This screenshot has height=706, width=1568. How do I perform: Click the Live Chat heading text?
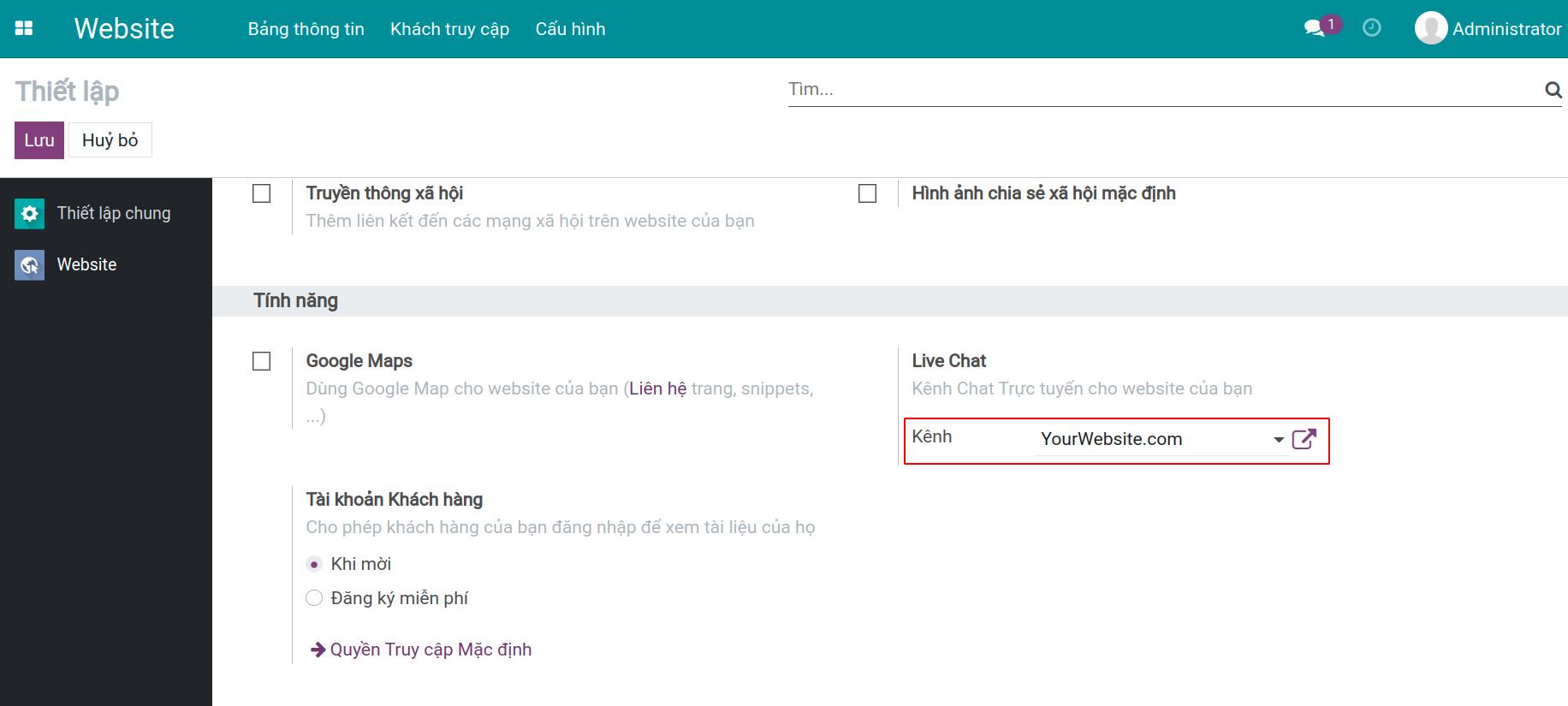pos(948,361)
